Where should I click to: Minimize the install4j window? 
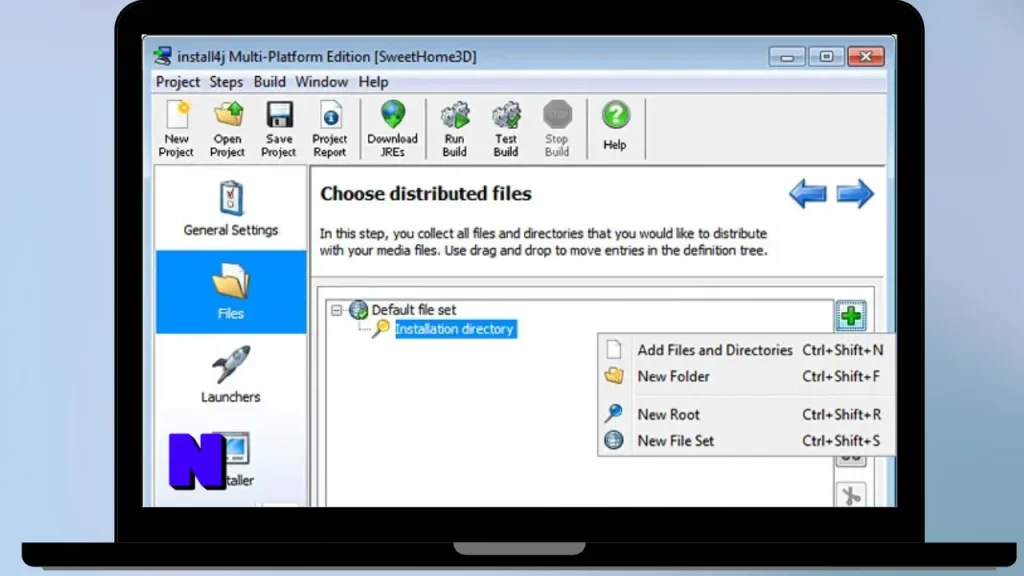coord(787,57)
